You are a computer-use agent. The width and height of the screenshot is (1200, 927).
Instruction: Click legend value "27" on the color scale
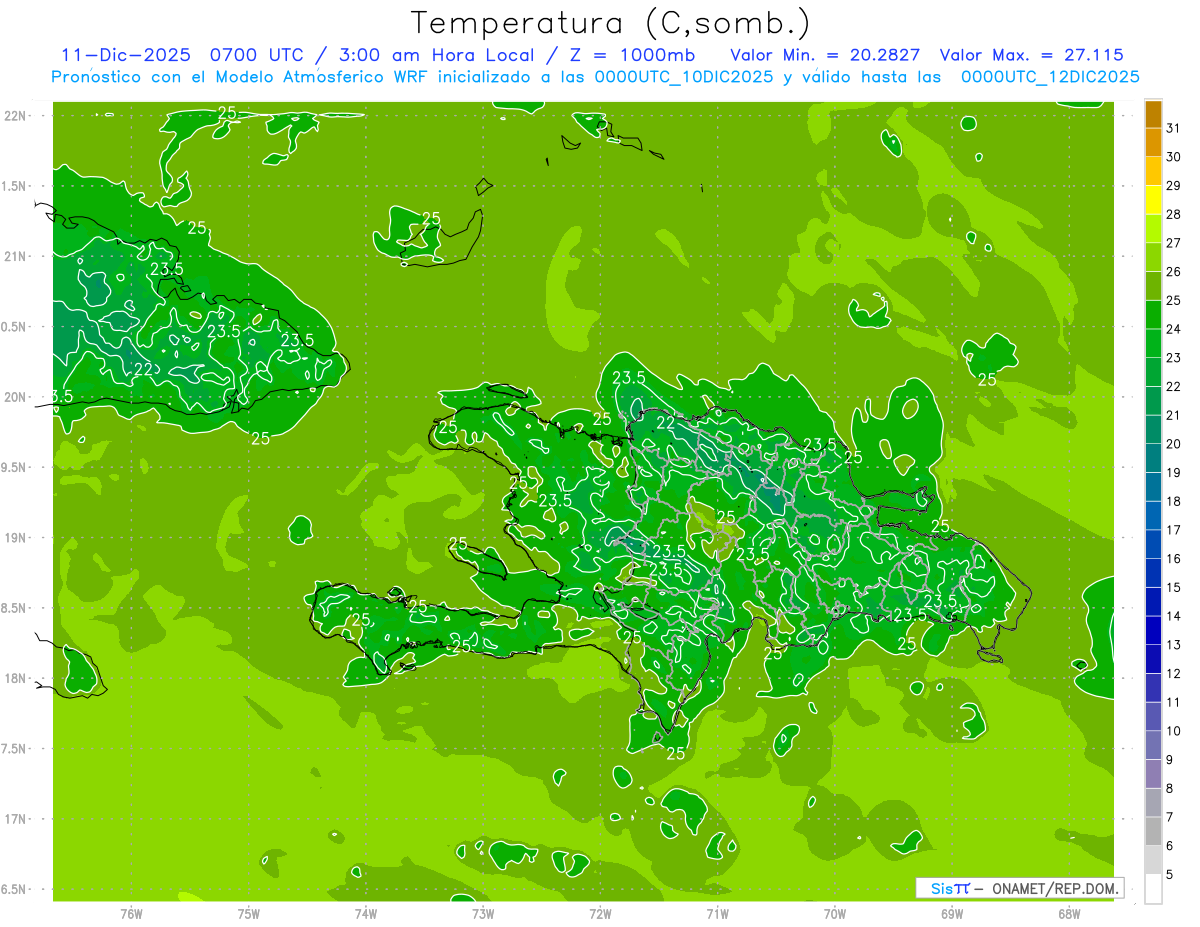pyautogui.click(x=1174, y=243)
